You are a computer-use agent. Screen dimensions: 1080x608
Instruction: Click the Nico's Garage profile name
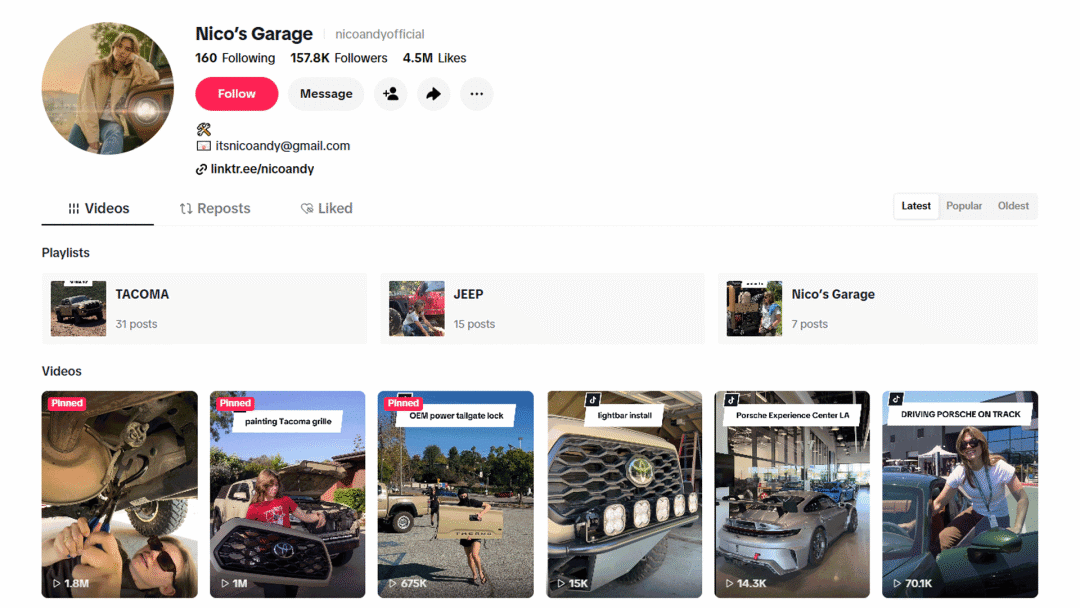coord(254,34)
